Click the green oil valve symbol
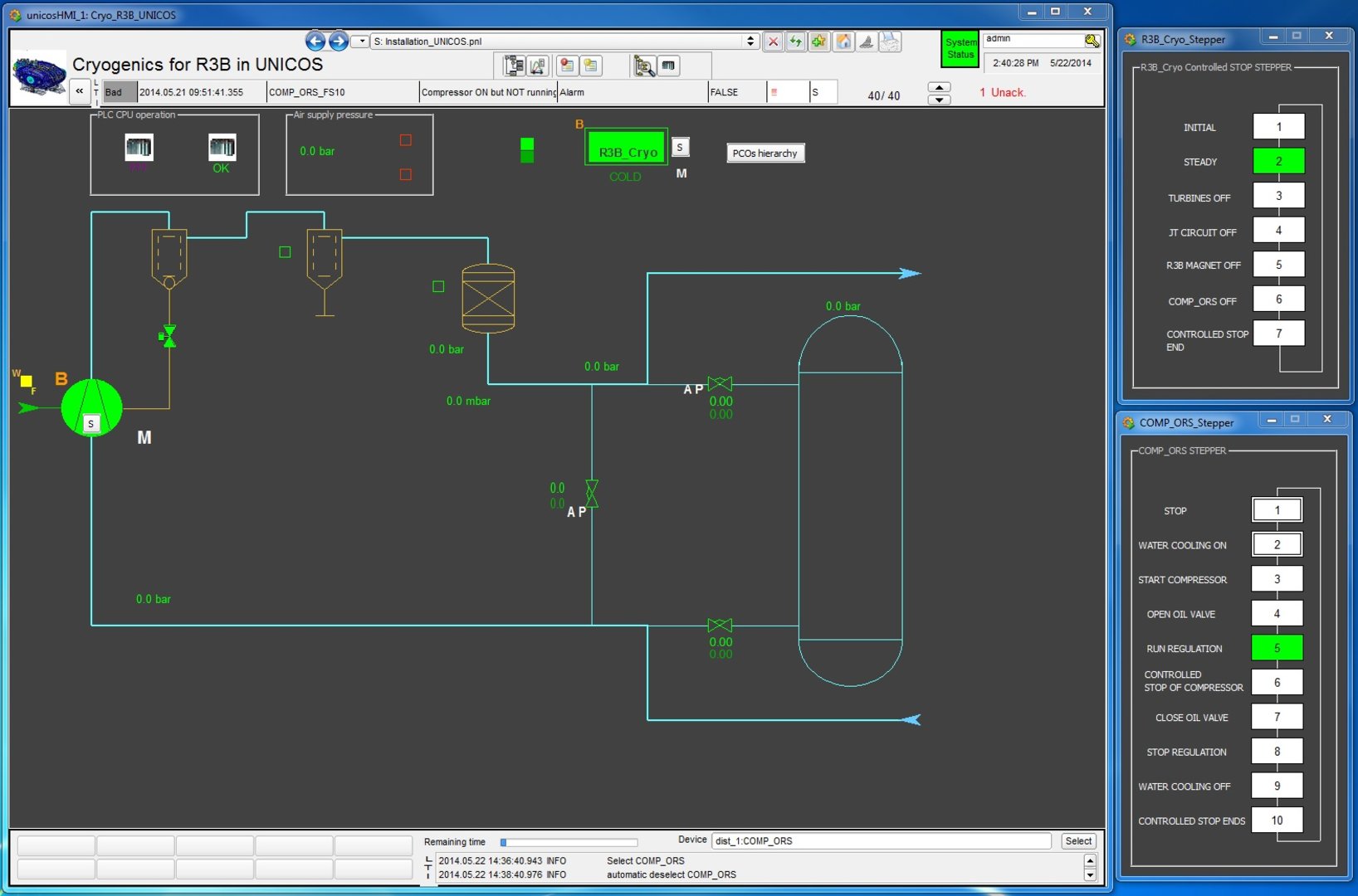This screenshot has height=896, width=1358. pyautogui.click(x=169, y=336)
